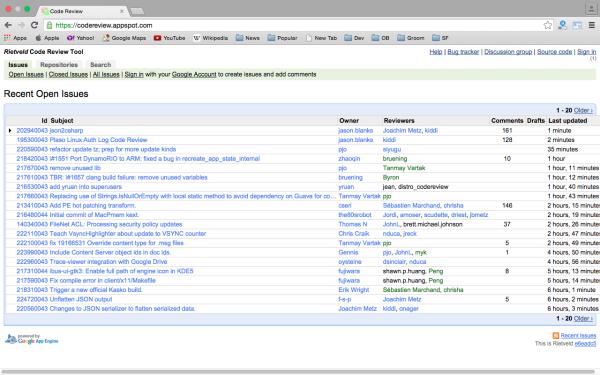
Task: Open the Popular bookmarks folder
Action: click(x=282, y=38)
